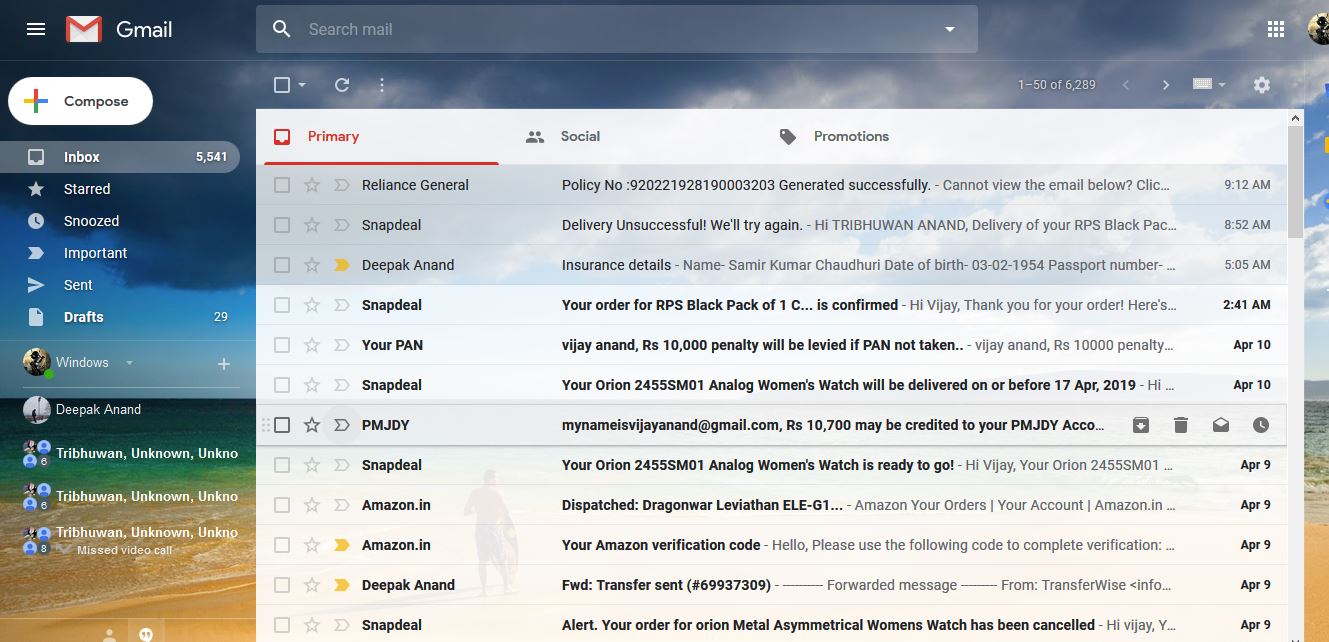Click the refresh mail icon
Image resolution: width=1329 pixels, height=642 pixels.
click(342, 85)
